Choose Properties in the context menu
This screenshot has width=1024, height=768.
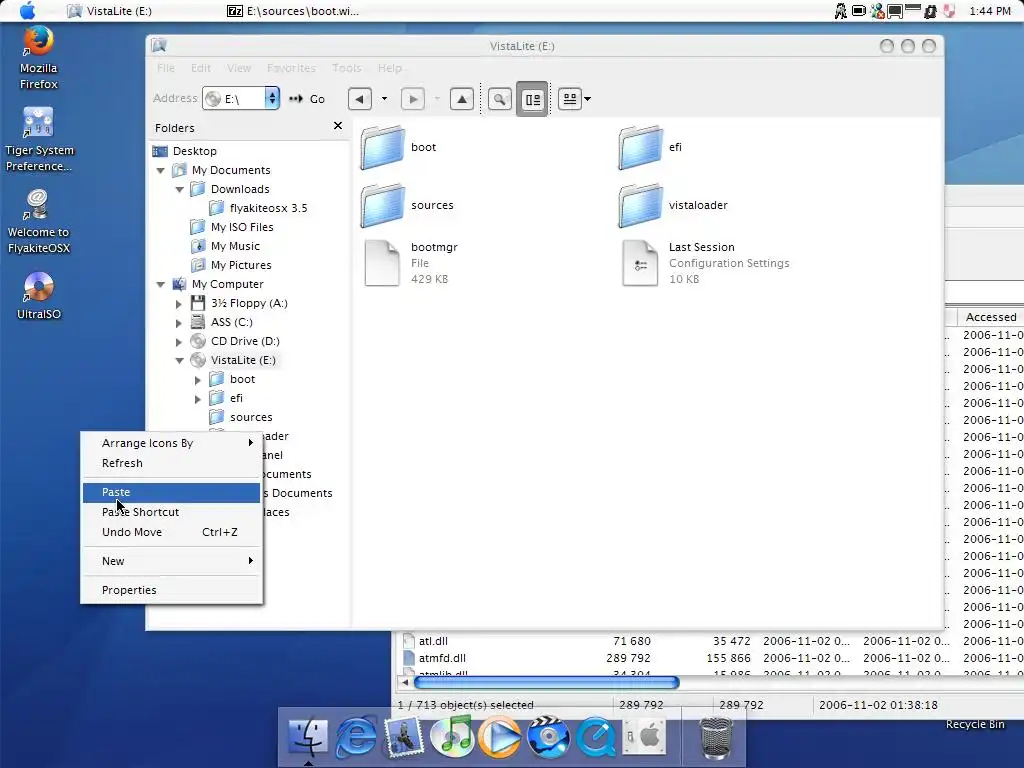point(171,590)
